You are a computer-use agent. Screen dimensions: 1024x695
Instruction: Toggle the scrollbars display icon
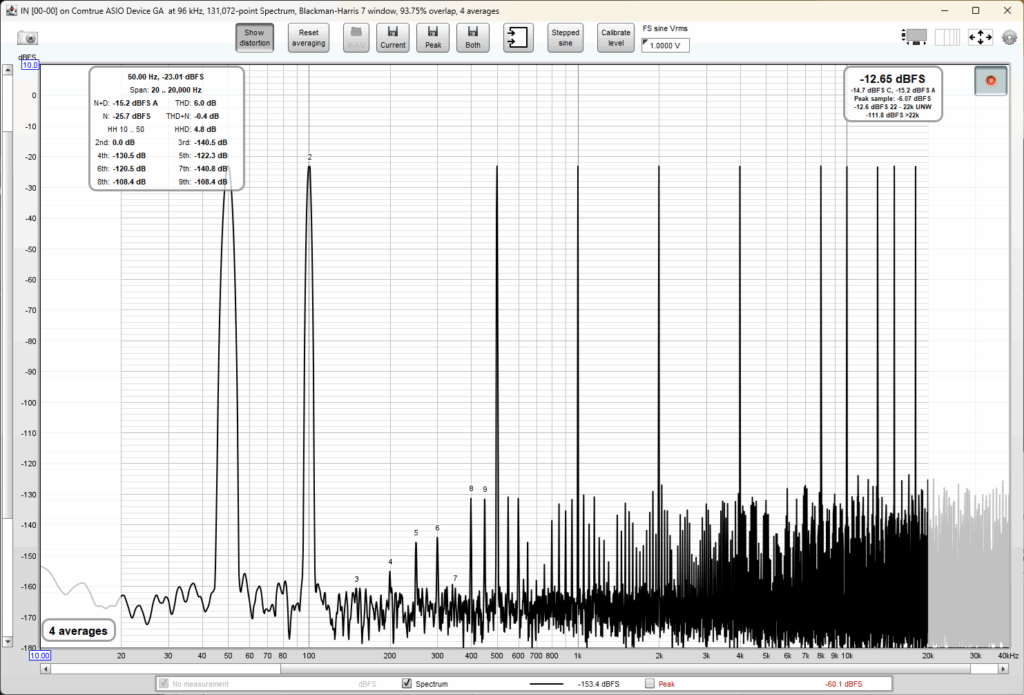click(914, 37)
